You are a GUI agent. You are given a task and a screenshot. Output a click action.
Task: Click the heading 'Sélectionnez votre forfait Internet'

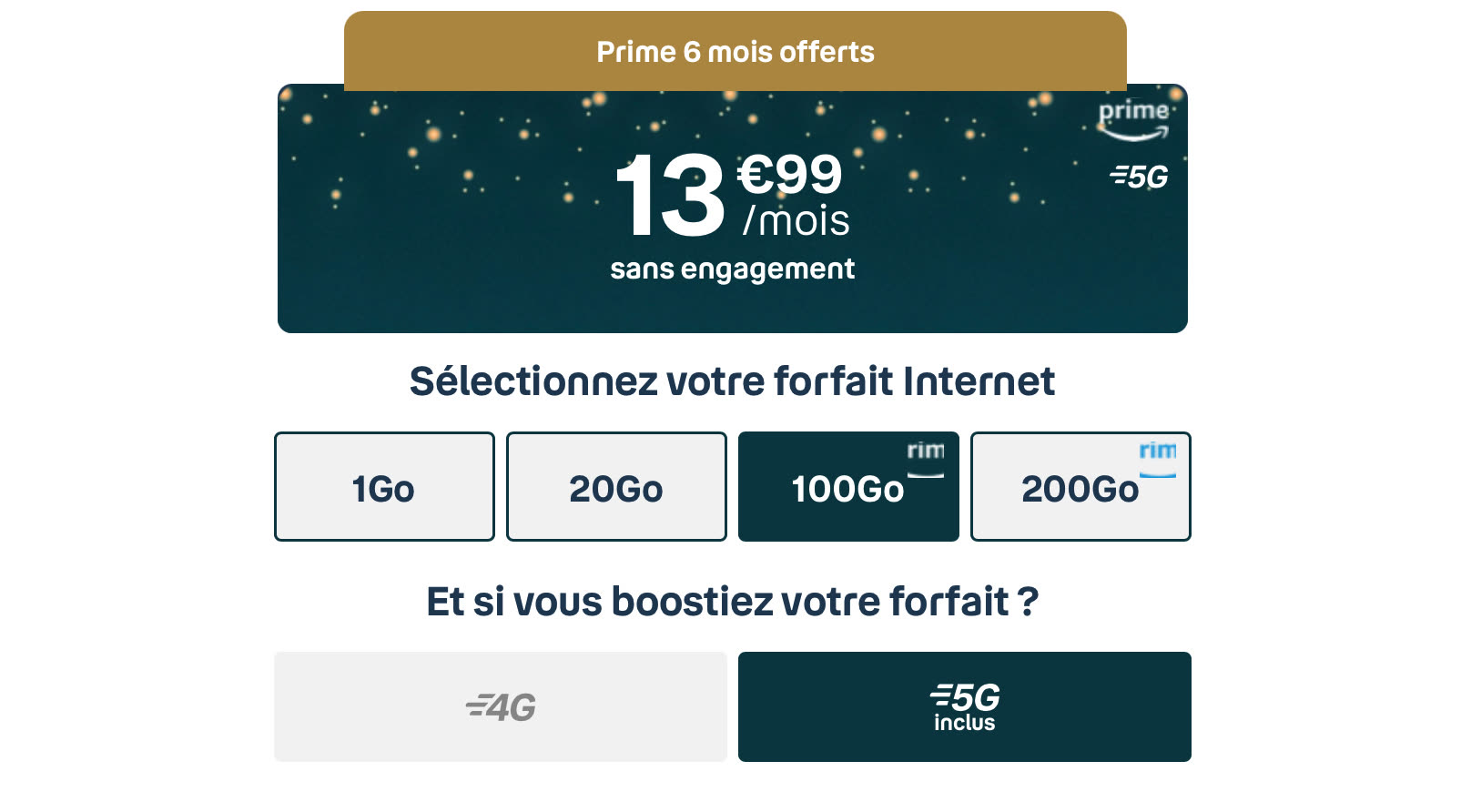tap(733, 381)
